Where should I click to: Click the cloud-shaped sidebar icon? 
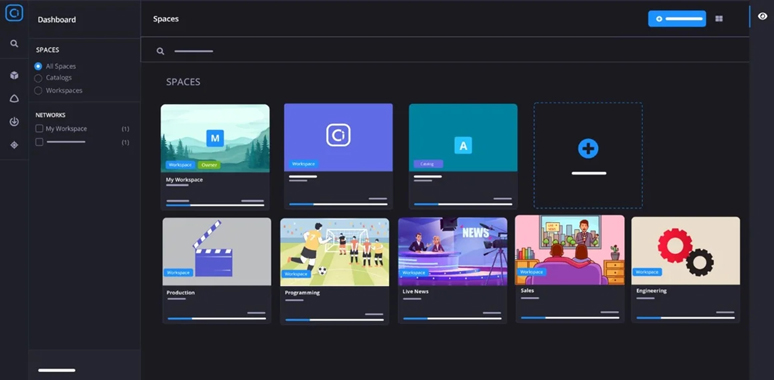[14, 99]
